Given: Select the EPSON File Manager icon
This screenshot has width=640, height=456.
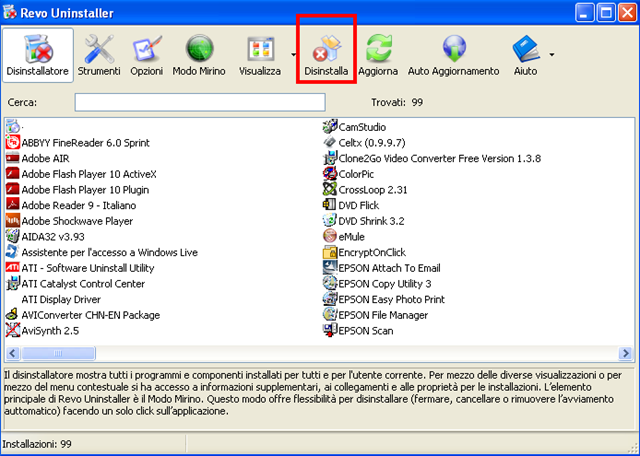Looking at the screenshot, I should click(329, 315).
